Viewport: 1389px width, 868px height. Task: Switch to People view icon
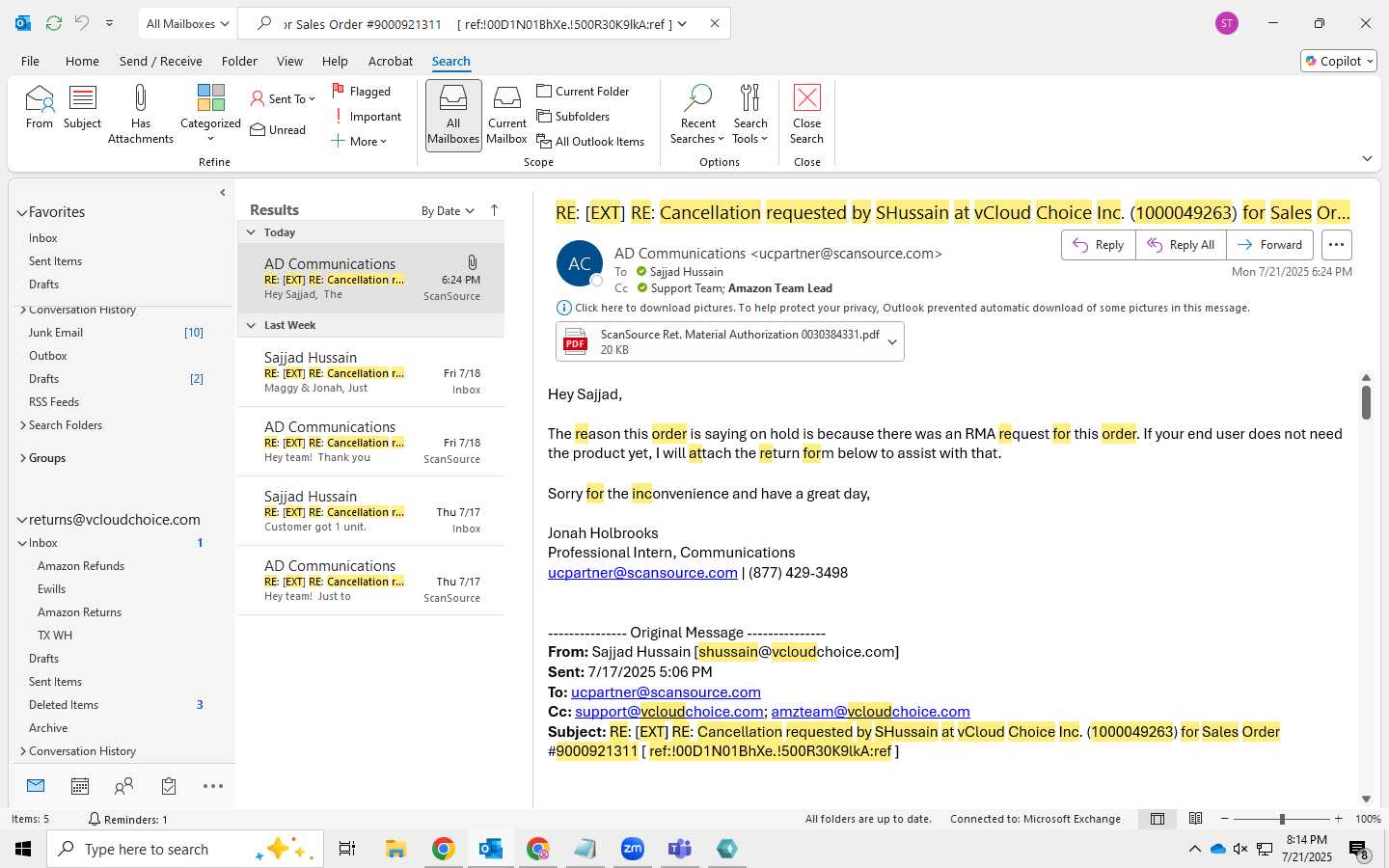123,787
